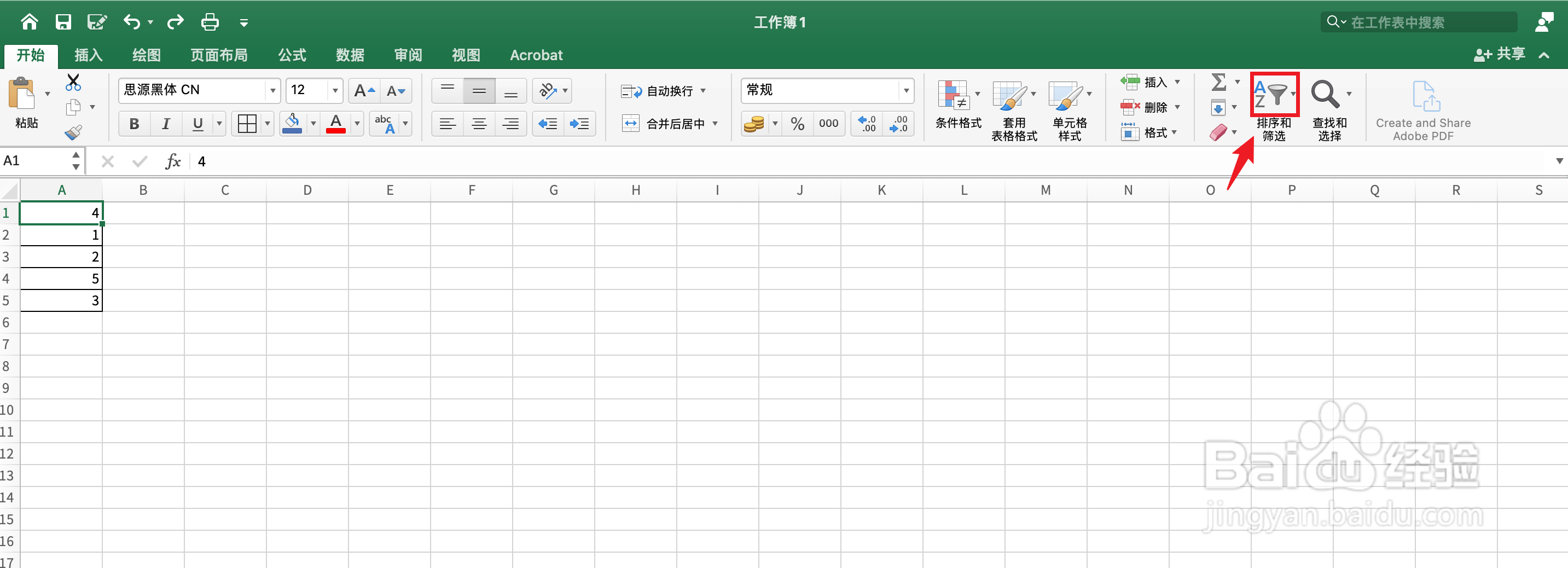This screenshot has width=1568, height=568.
Task: Toggle middle vertical alignment
Action: click(479, 91)
